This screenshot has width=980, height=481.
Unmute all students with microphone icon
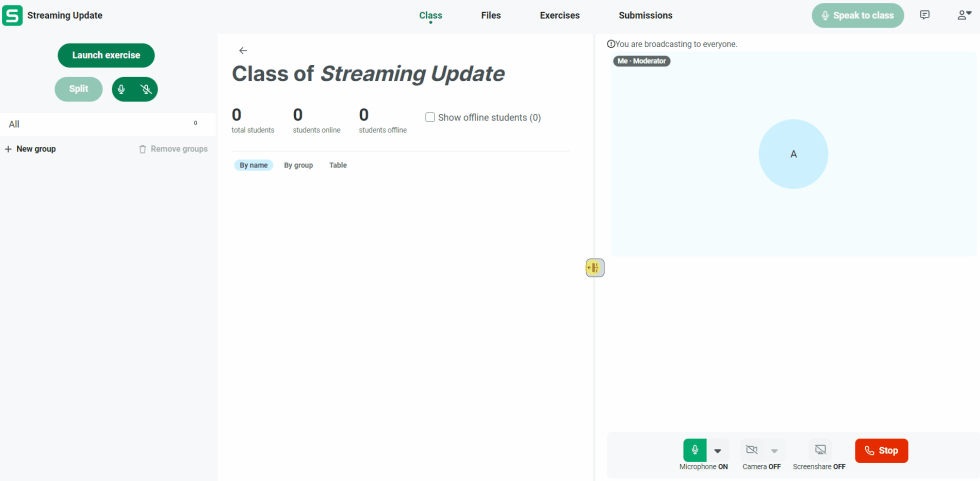tap(122, 89)
